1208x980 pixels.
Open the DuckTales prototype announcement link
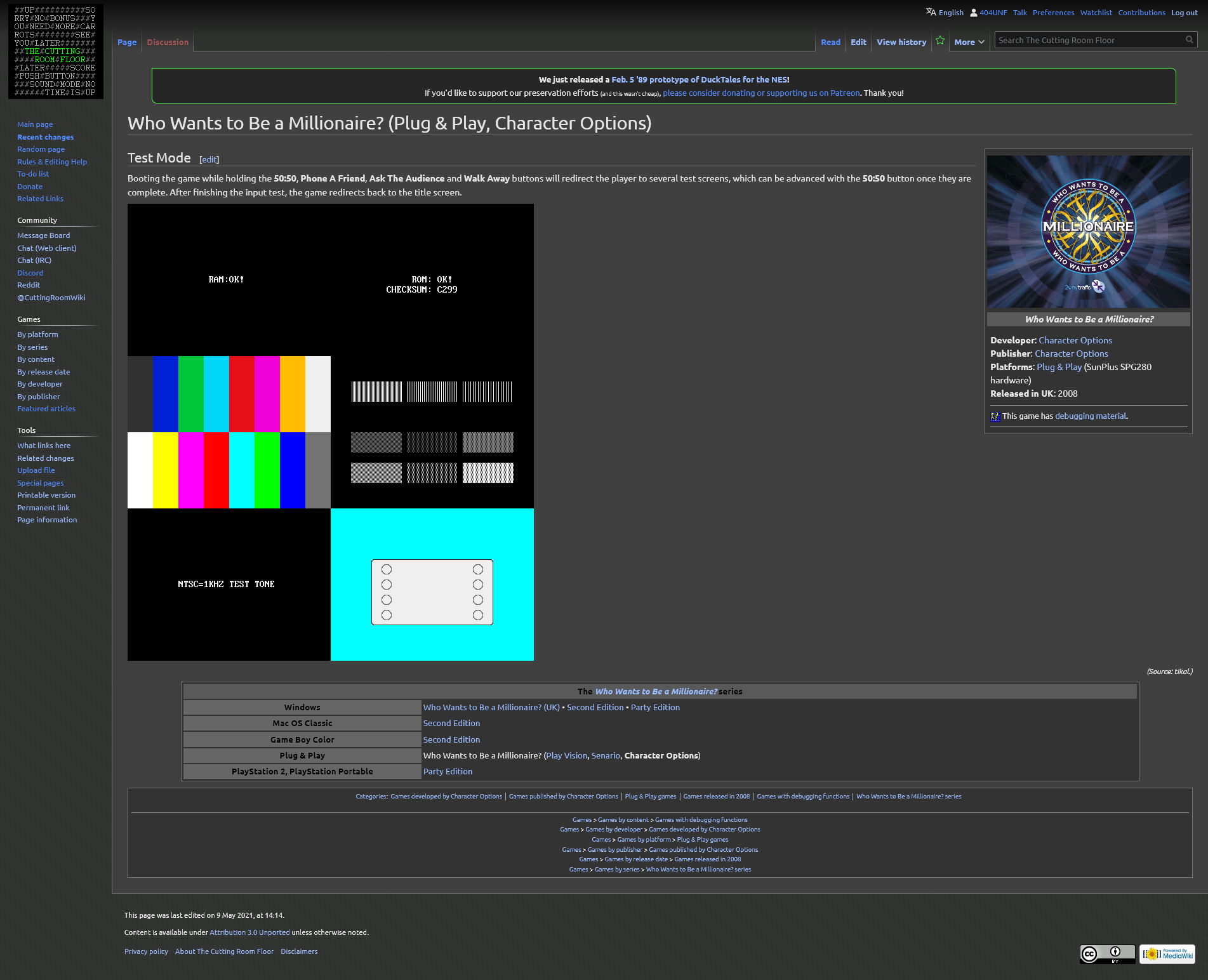(700, 79)
